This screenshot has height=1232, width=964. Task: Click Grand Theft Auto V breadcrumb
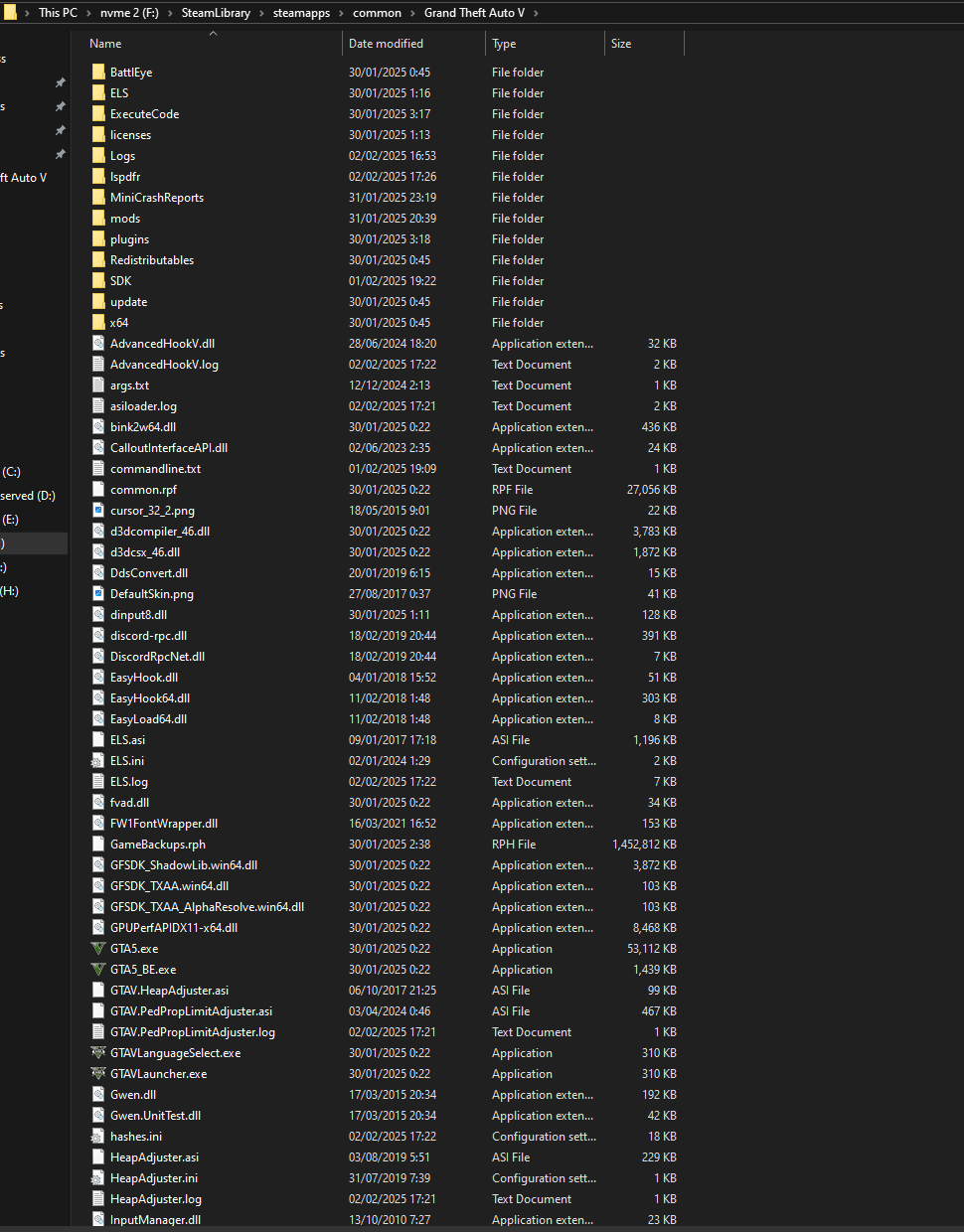point(474,13)
